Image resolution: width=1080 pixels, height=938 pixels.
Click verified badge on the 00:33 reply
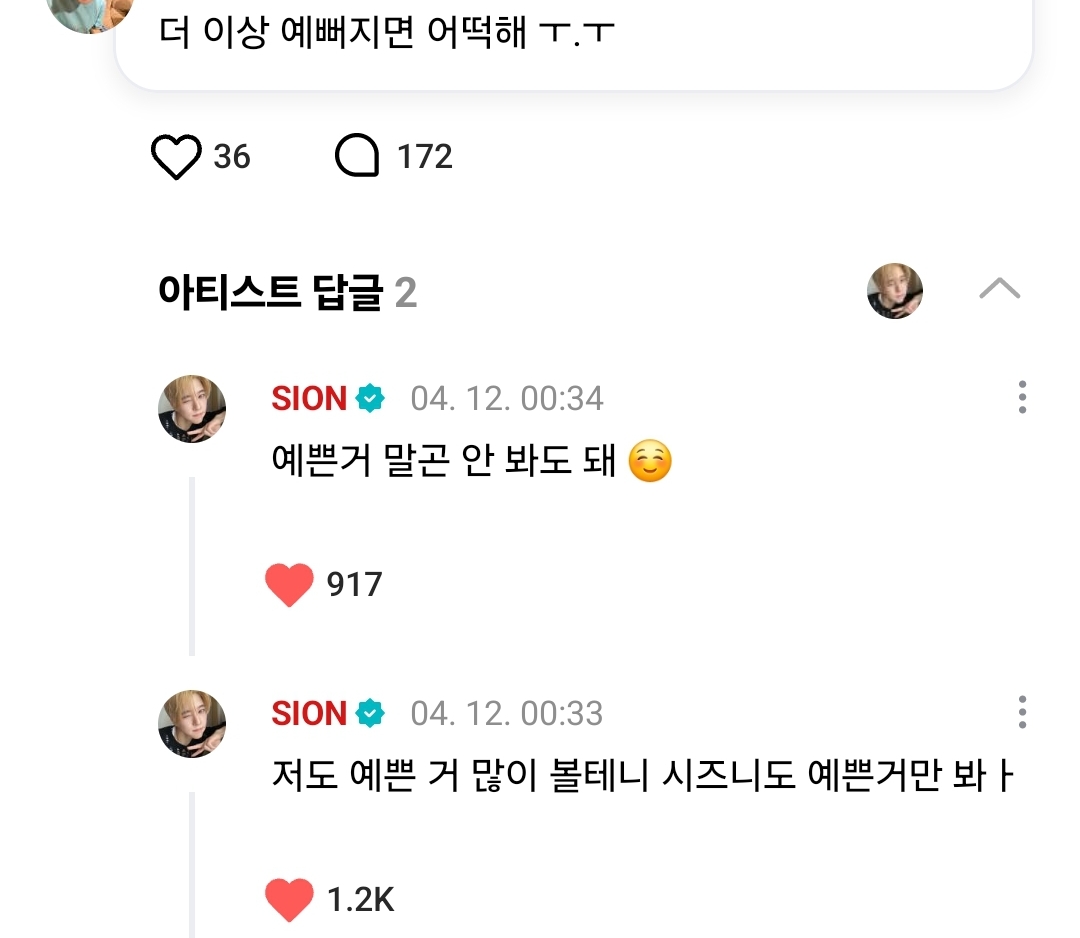click(x=370, y=714)
